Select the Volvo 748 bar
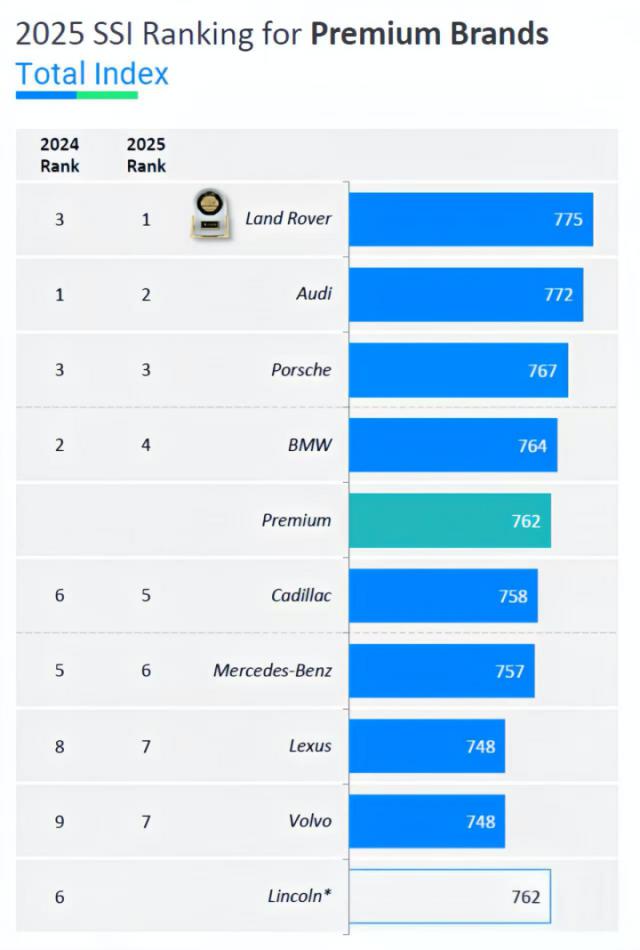Viewport: 640px width, 950px height. (x=426, y=821)
